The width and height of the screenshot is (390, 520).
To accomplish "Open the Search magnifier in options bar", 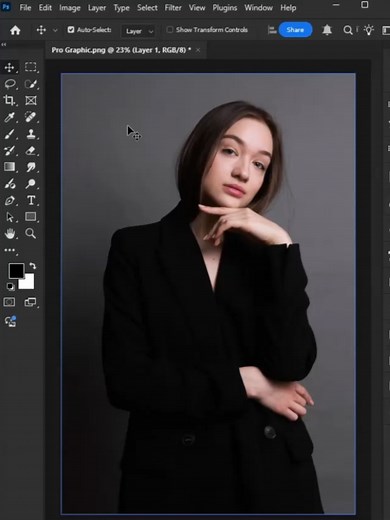I will (x=348, y=30).
